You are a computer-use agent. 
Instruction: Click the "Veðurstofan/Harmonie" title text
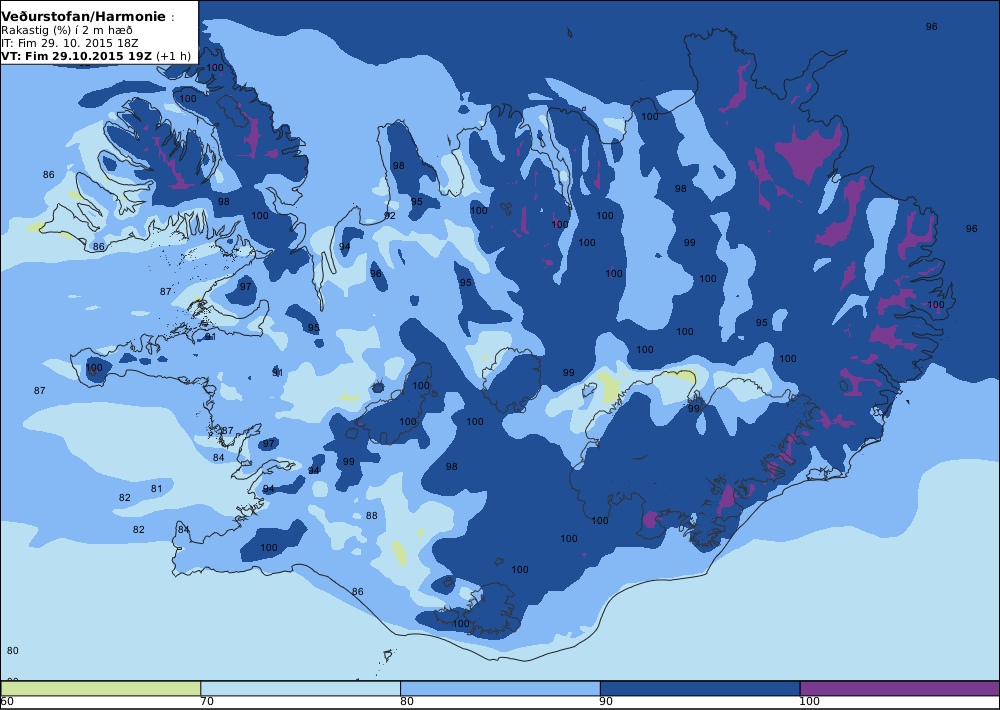84,17
